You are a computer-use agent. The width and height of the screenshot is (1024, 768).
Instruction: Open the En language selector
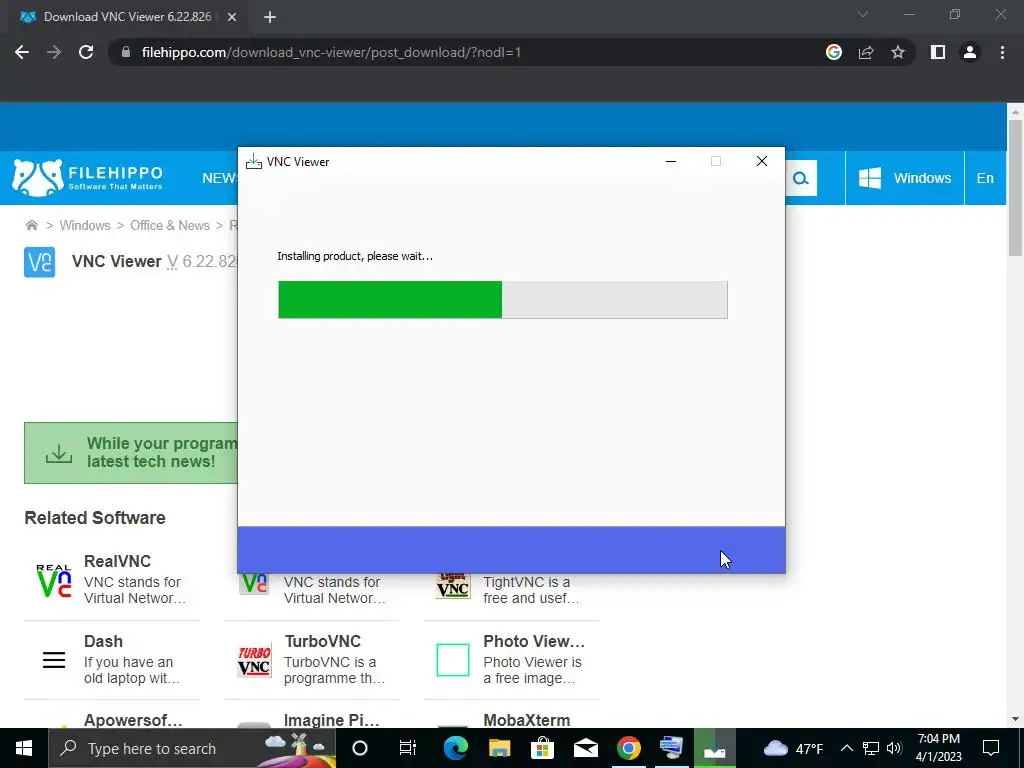coord(985,178)
